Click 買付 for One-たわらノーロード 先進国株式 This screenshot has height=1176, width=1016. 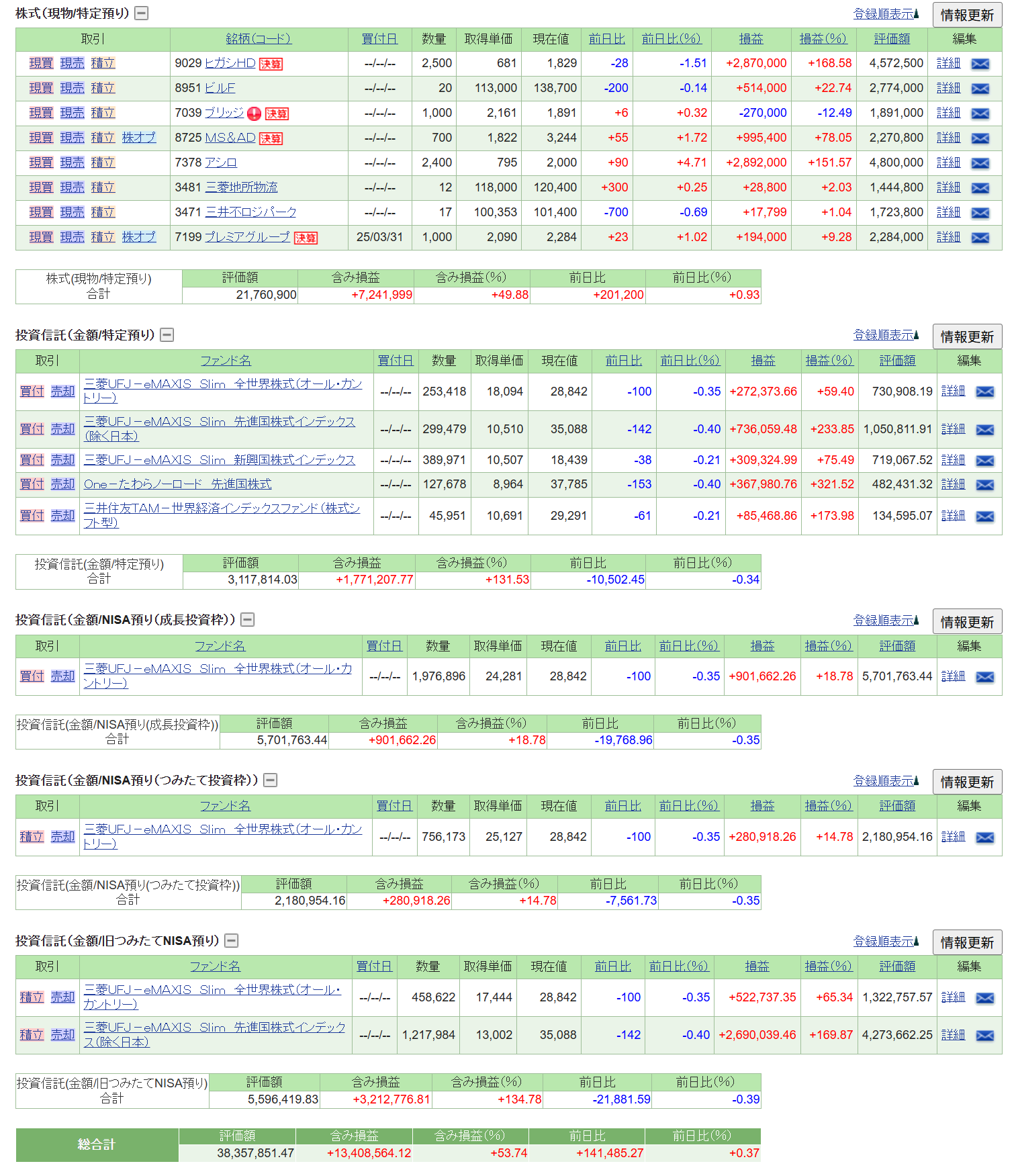coord(32,484)
